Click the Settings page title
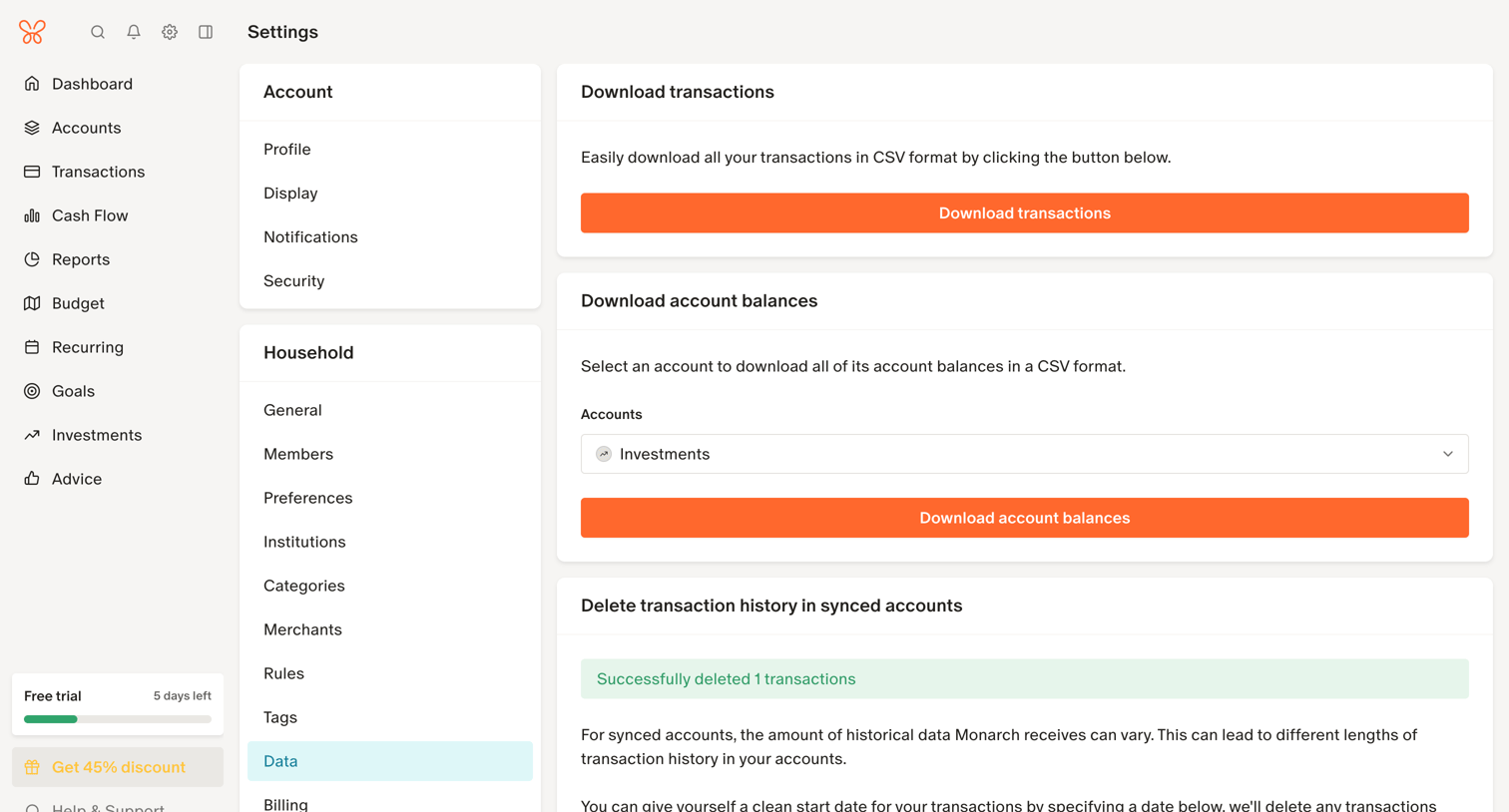Viewport: 1509px width, 812px height. 282,32
